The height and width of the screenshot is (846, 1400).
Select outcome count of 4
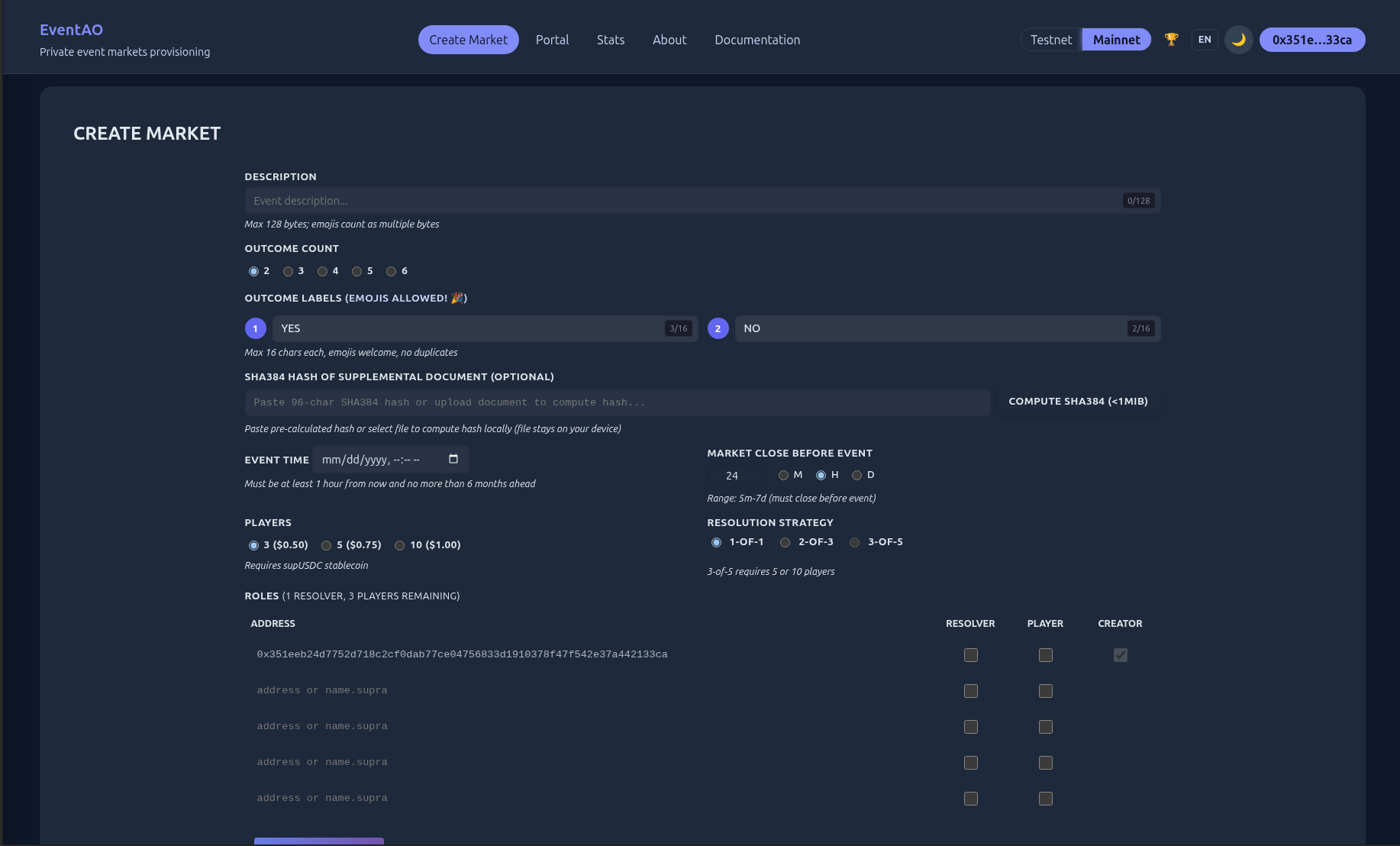point(323,271)
